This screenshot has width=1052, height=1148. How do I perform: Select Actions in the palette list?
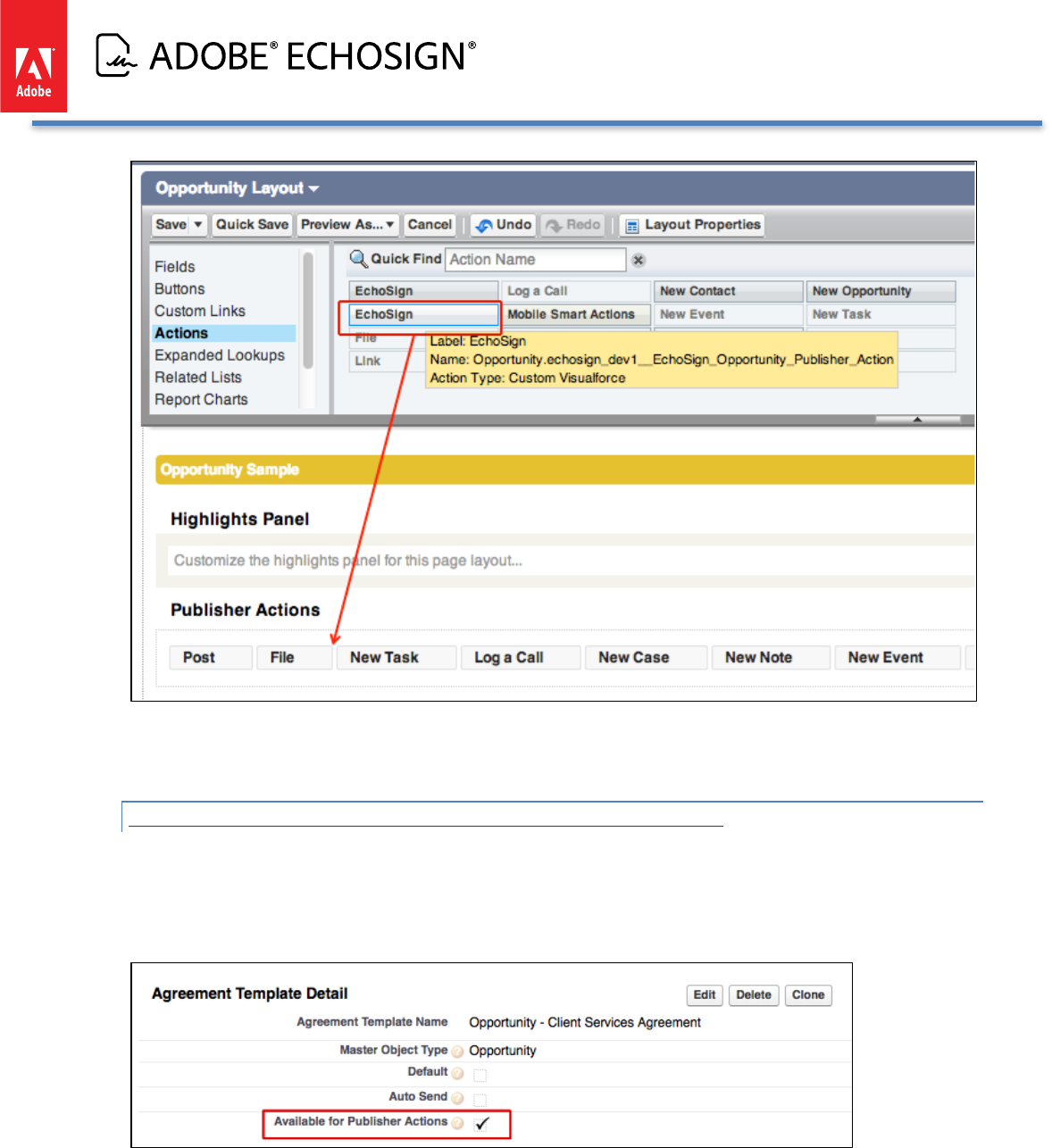(x=224, y=333)
